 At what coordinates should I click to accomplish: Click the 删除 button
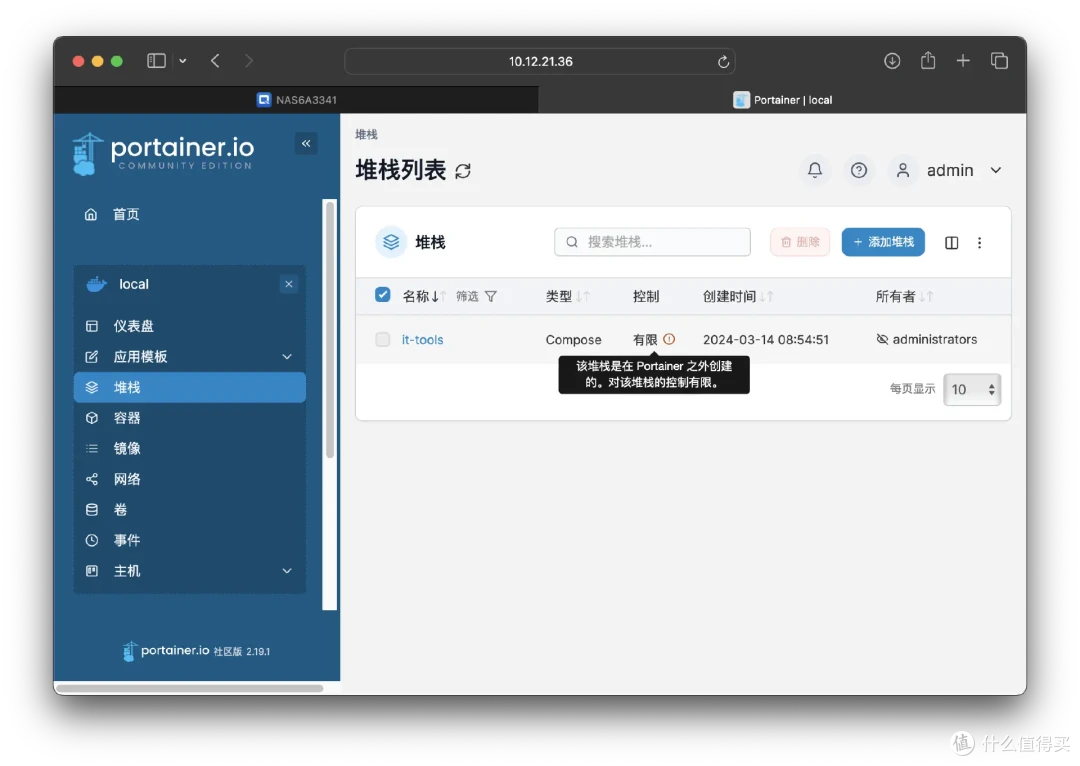[x=800, y=242]
